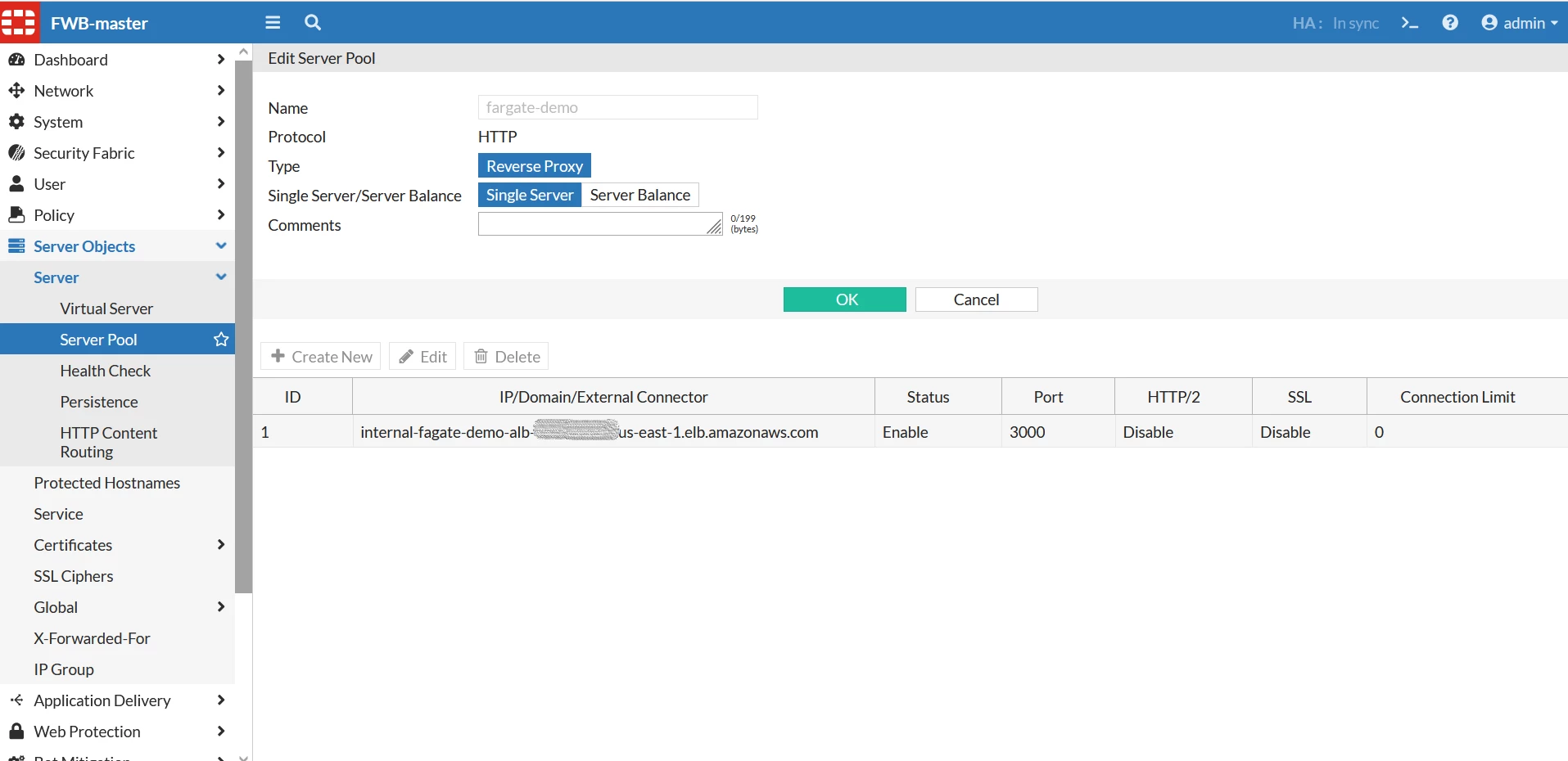Click the Network arrows icon
1568x761 pixels.
tap(16, 91)
